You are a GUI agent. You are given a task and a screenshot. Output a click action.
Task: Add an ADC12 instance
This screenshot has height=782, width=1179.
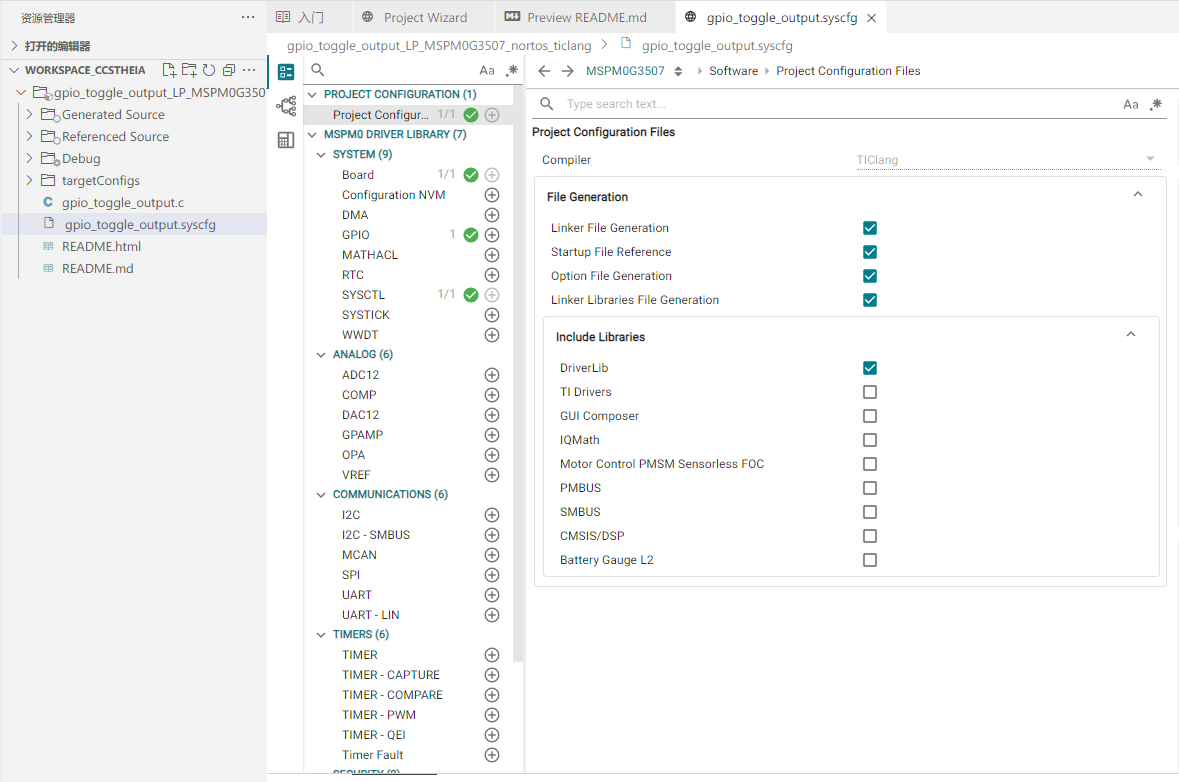click(x=492, y=374)
